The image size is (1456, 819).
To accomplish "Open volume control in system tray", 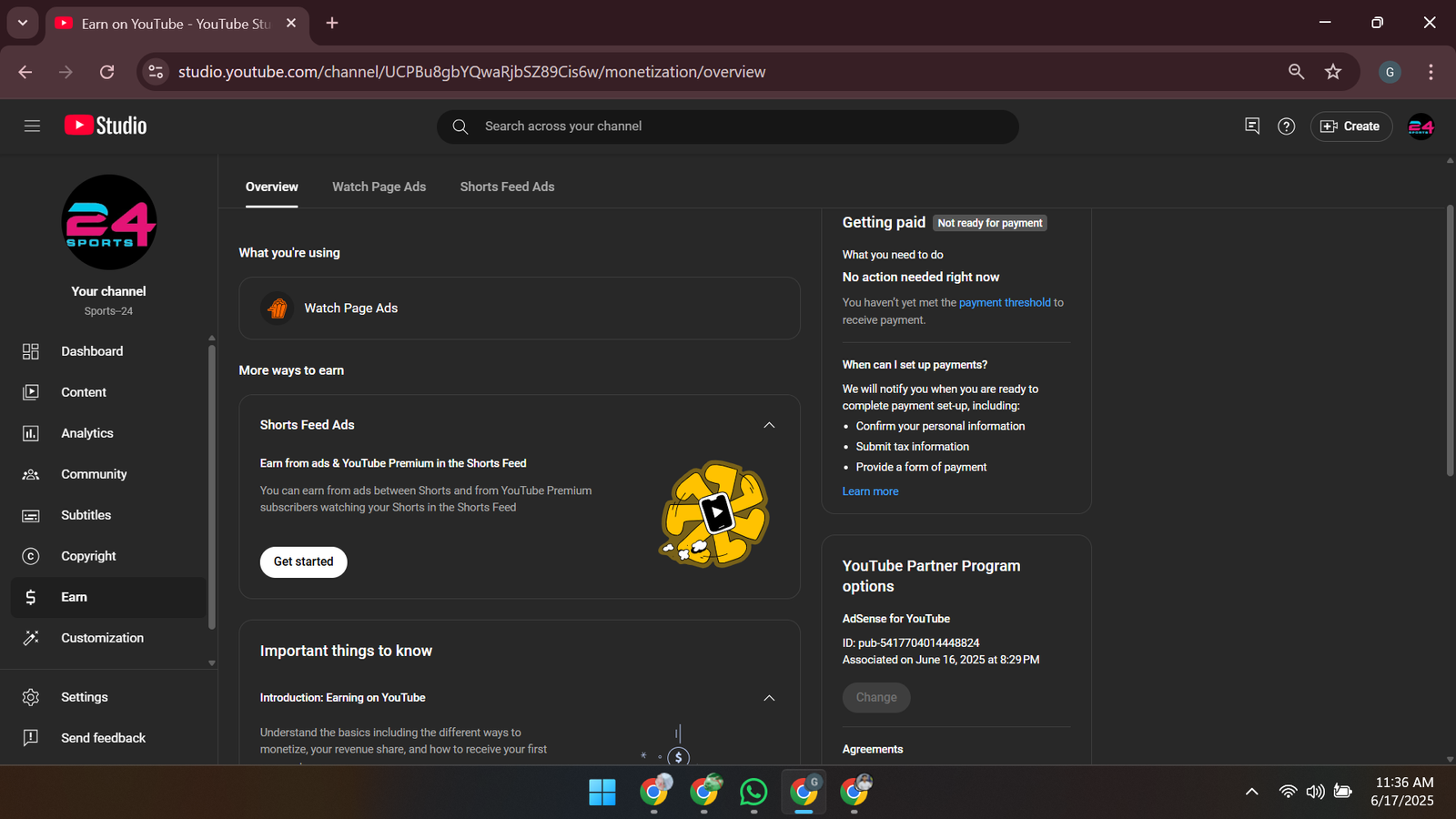I will click(x=1315, y=792).
